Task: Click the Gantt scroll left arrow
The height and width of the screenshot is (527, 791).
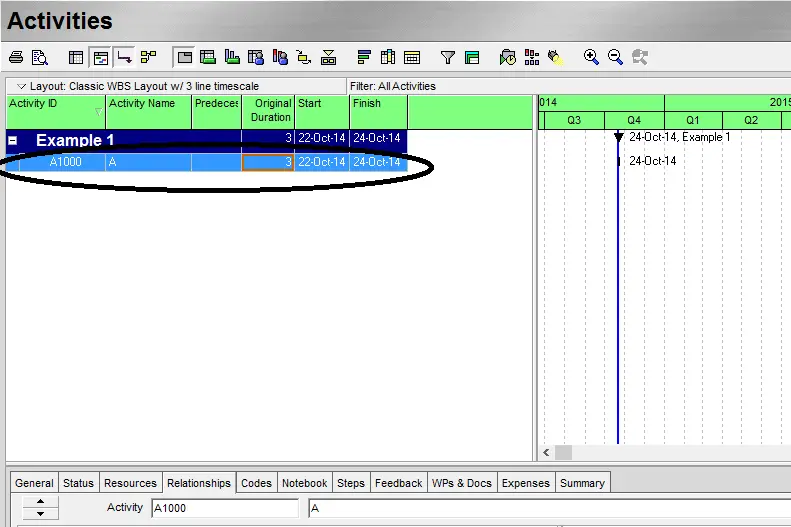Action: click(x=546, y=452)
